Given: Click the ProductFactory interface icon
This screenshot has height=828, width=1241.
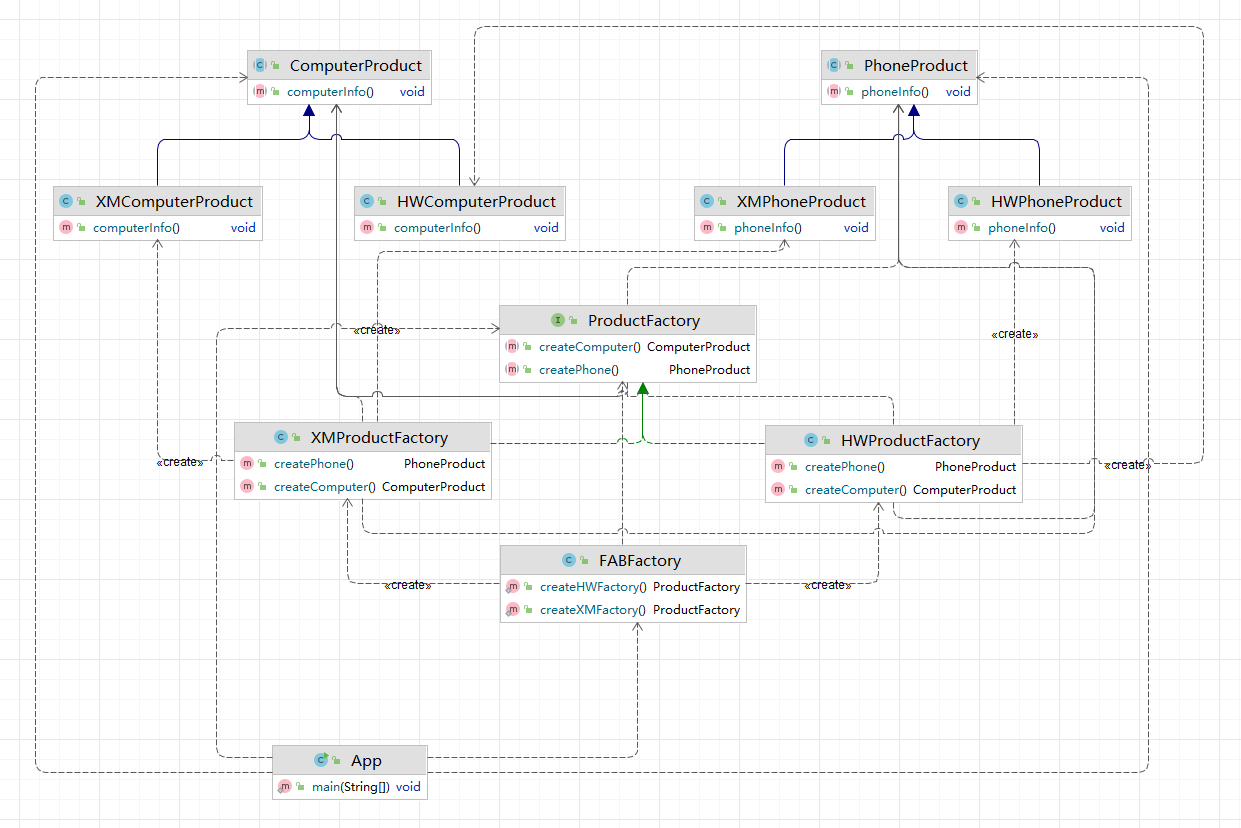Looking at the screenshot, I should tap(558, 320).
